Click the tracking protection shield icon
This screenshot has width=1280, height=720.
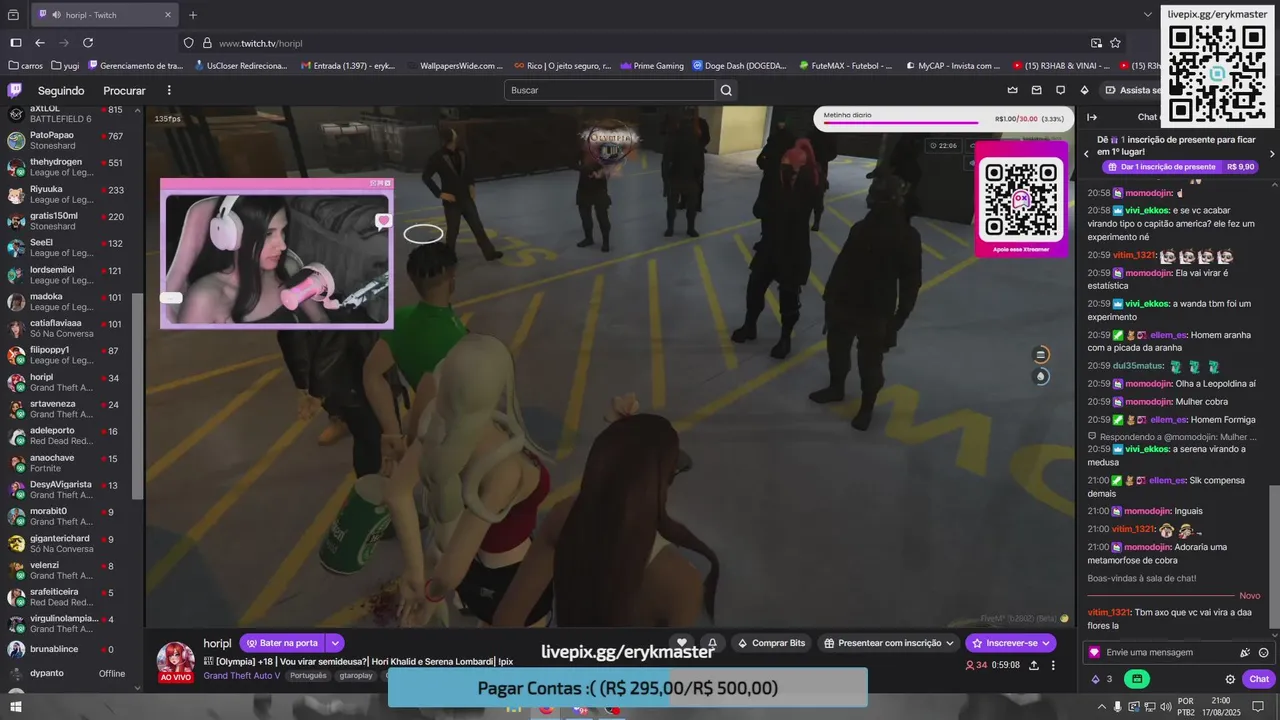coord(189,43)
